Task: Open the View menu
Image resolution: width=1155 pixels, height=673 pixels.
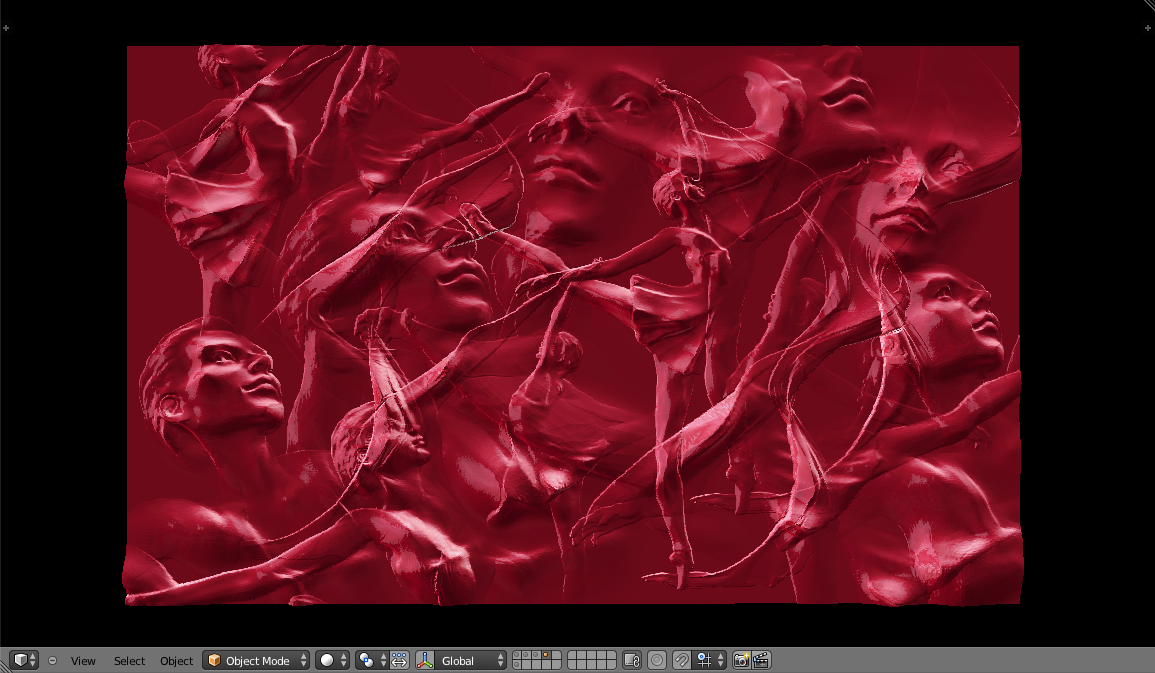Action: pos(83,660)
